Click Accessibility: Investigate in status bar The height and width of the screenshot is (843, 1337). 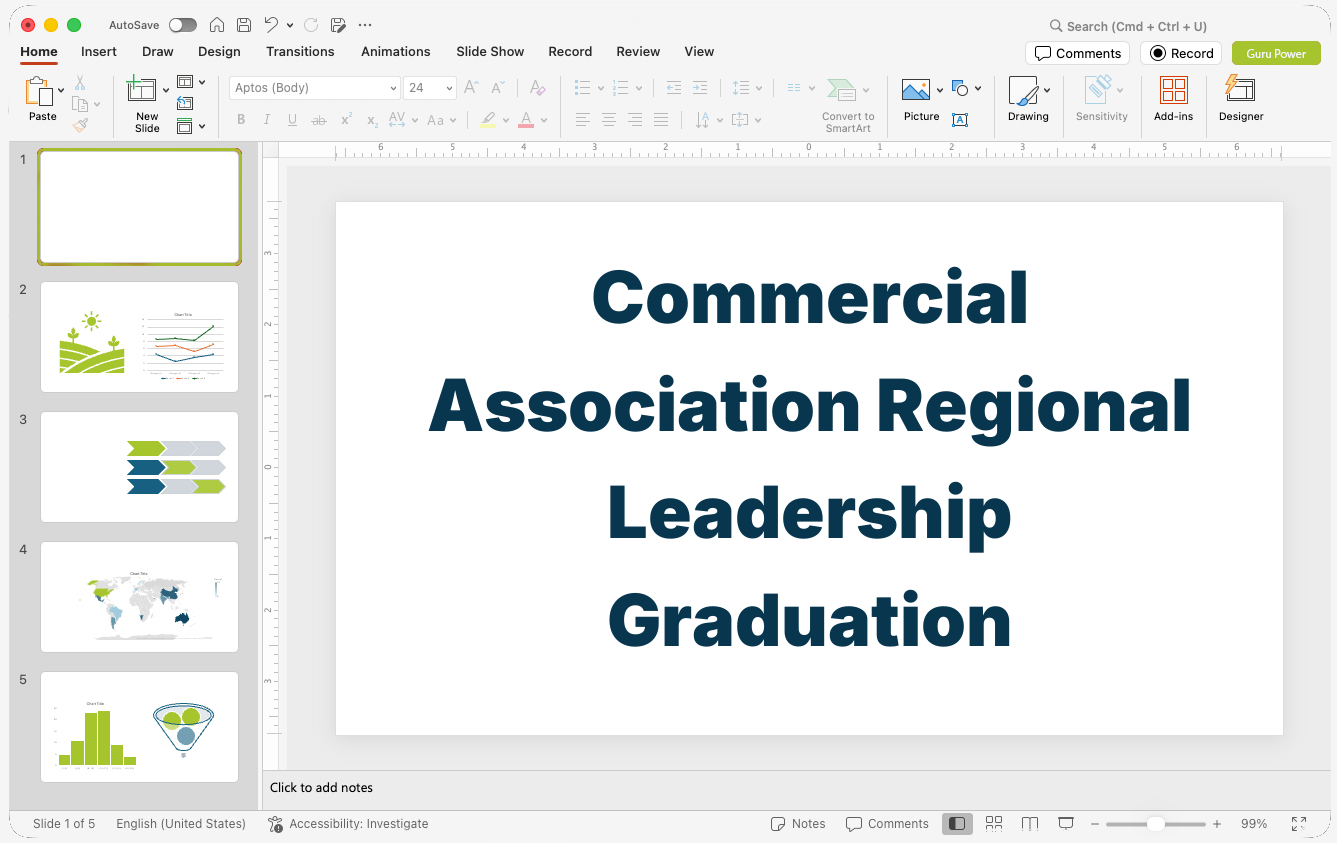348,824
